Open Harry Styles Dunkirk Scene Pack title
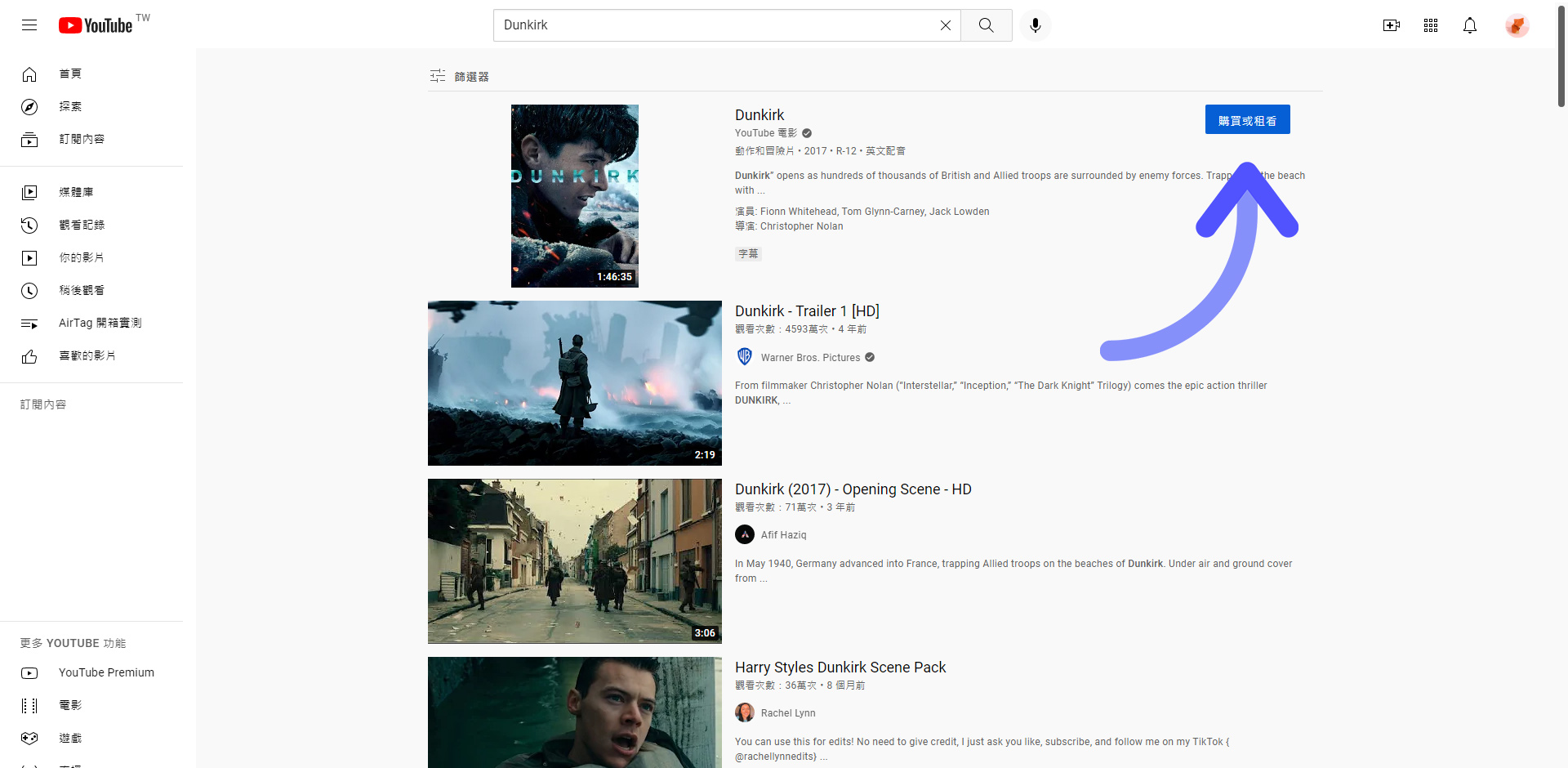This screenshot has width=1568, height=768. pyautogui.click(x=840, y=668)
